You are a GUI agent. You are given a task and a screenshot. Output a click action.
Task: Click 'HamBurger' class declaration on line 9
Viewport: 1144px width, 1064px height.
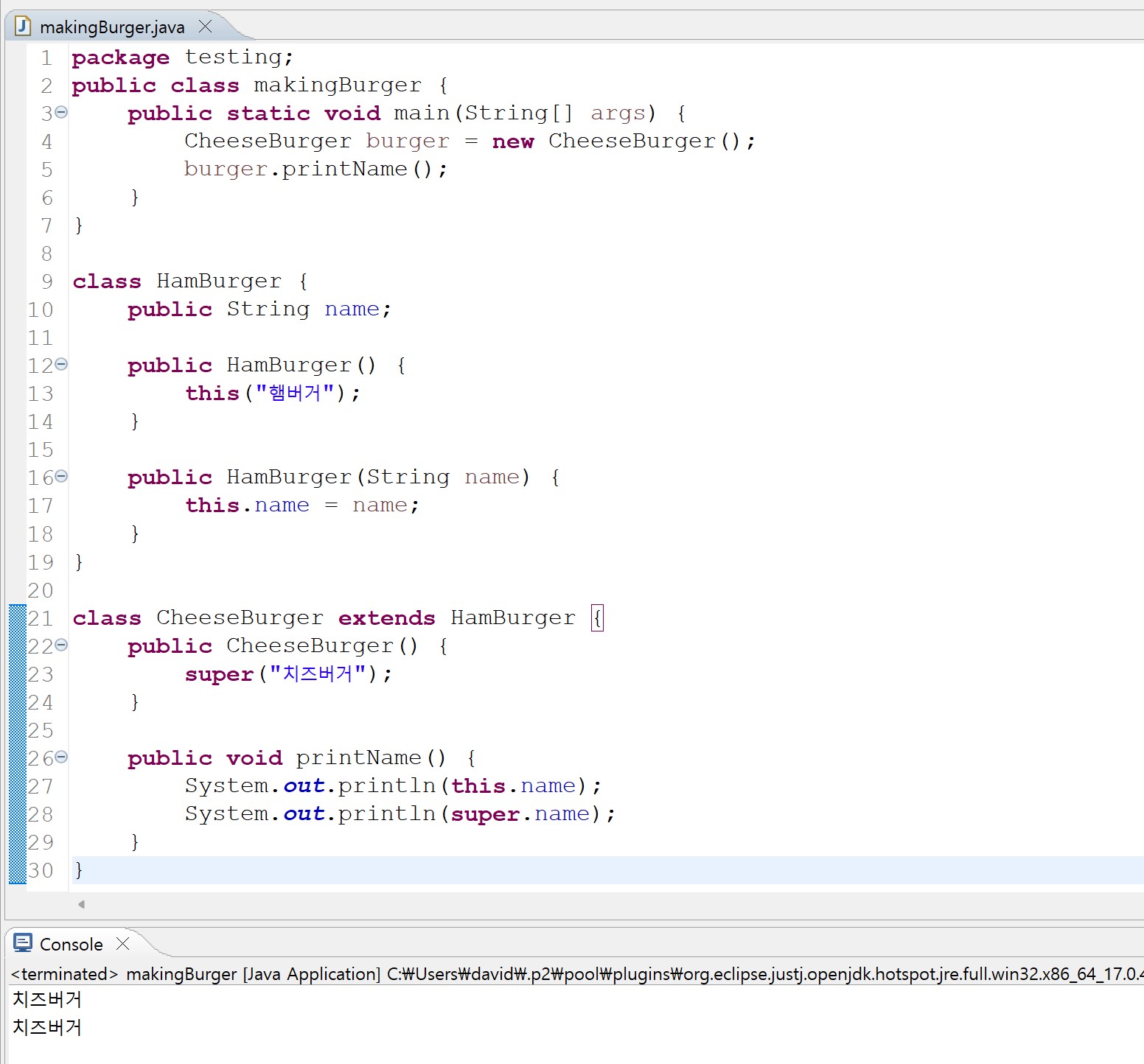pyautogui.click(x=219, y=281)
